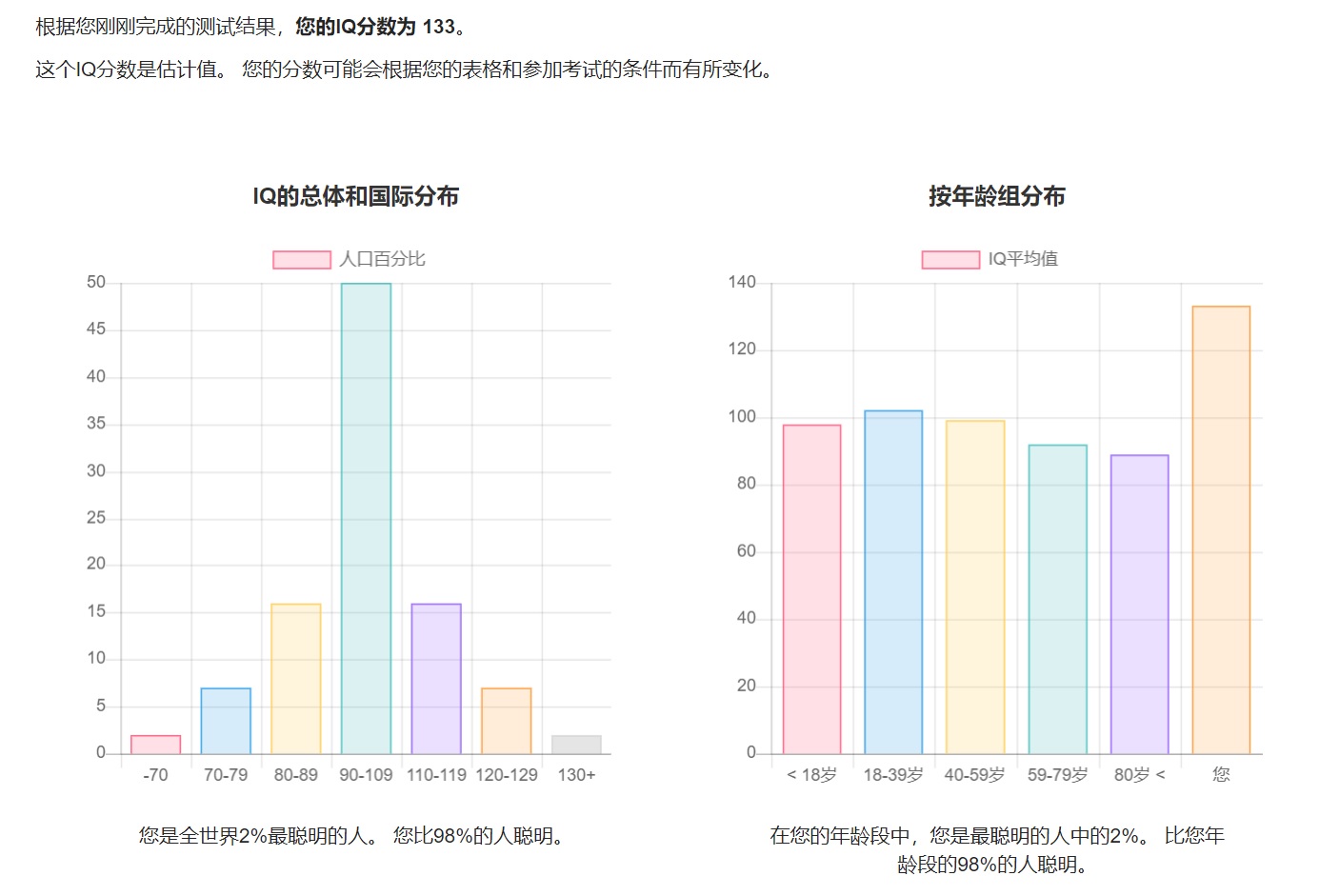Toggle the 人口百分比 legend swatch

[302, 260]
